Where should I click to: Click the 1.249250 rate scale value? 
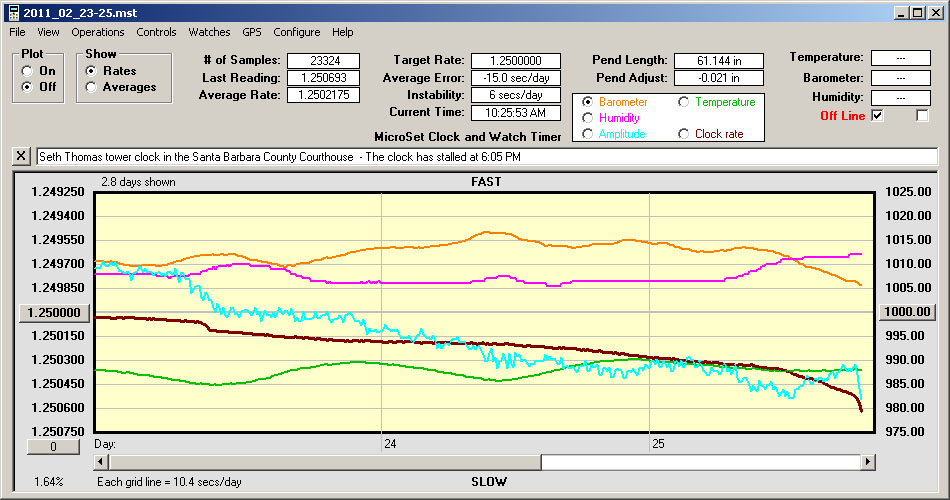pyautogui.click(x=58, y=192)
